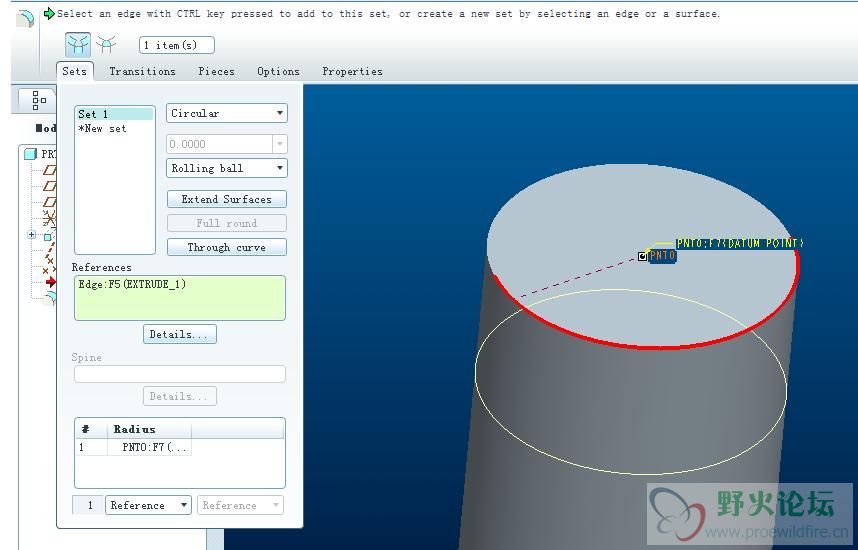The image size is (858, 550).
Task: Expand the collapsed feature node in model tree
Action: click(32, 235)
